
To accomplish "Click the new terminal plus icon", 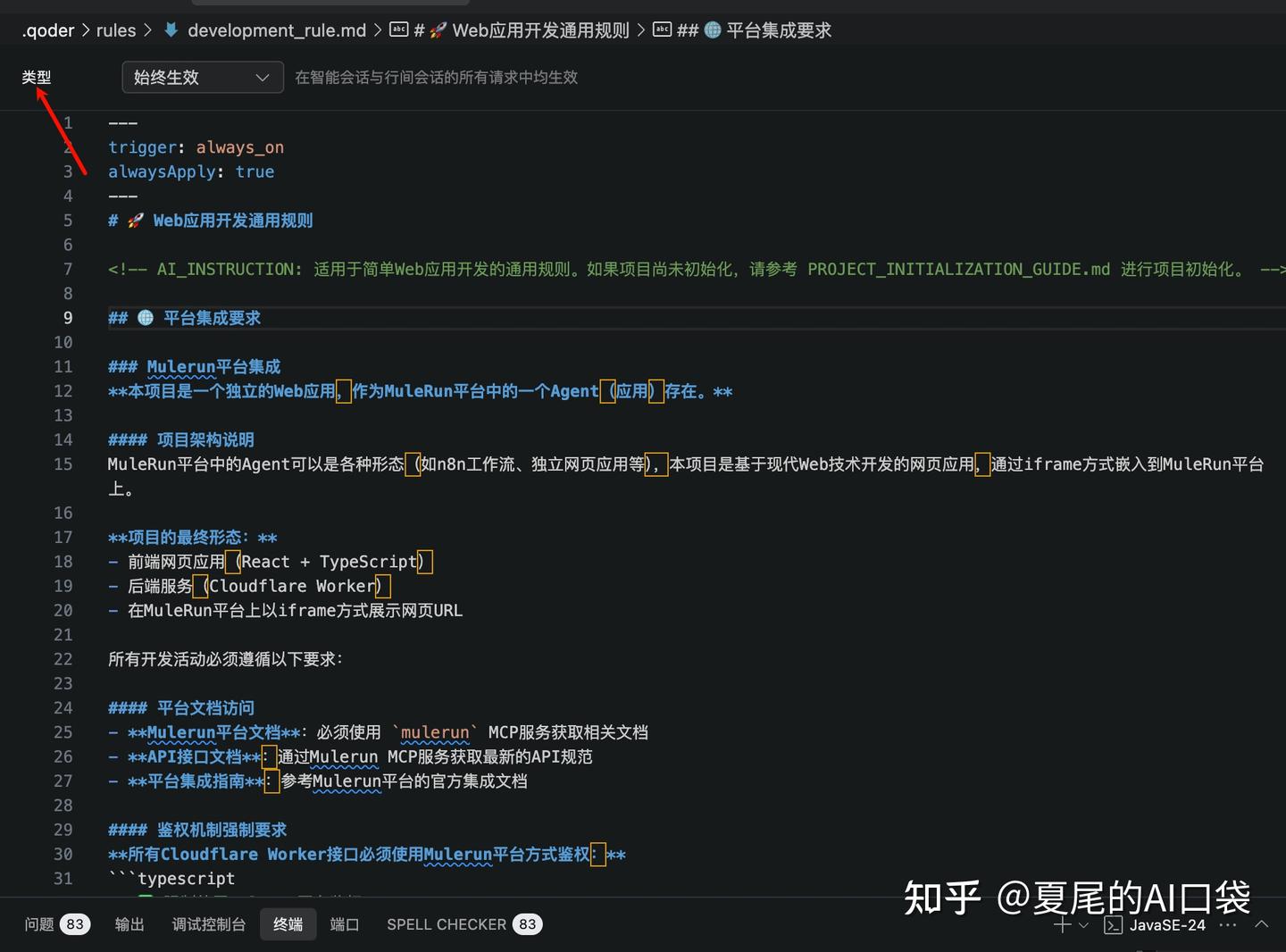I will (1062, 925).
